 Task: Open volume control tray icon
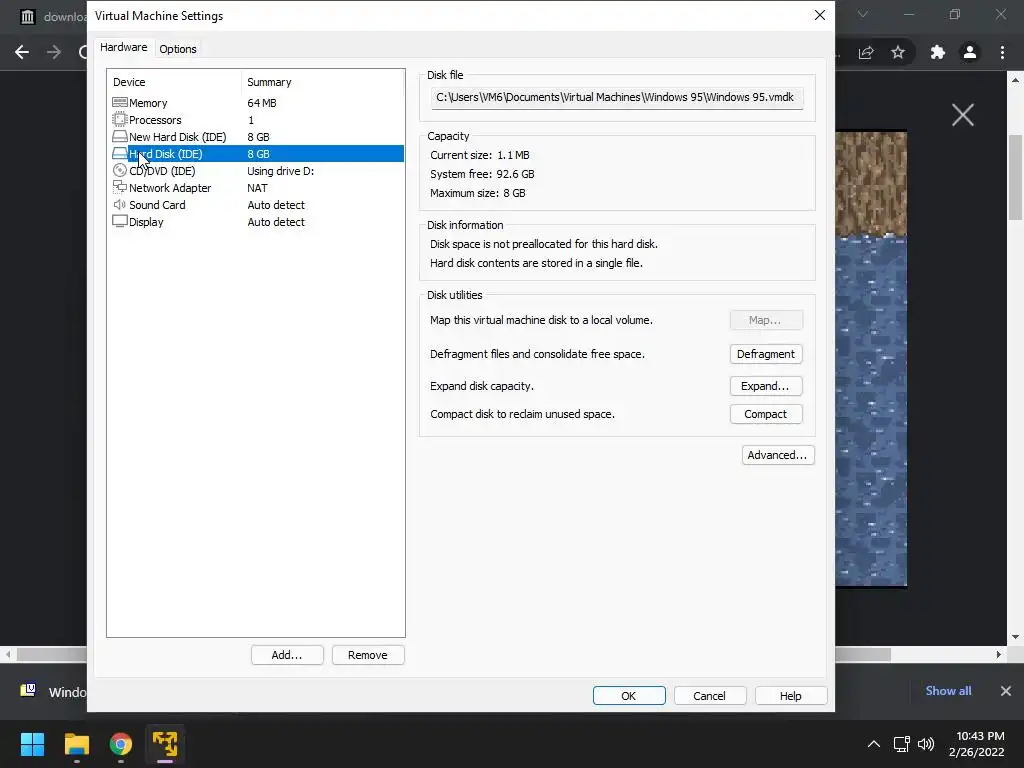pyautogui.click(x=926, y=744)
